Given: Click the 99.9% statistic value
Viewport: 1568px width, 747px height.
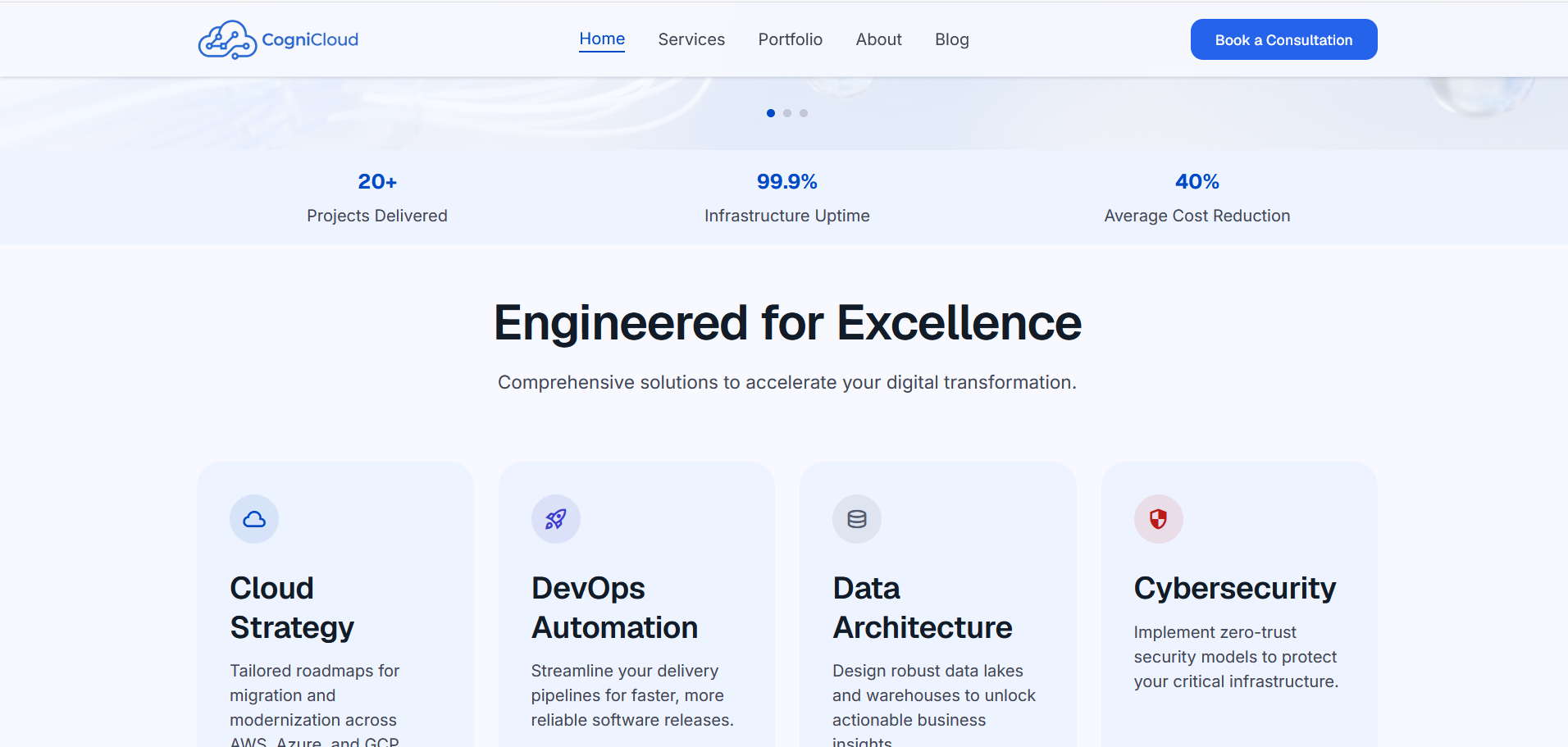Looking at the screenshot, I should click(787, 181).
